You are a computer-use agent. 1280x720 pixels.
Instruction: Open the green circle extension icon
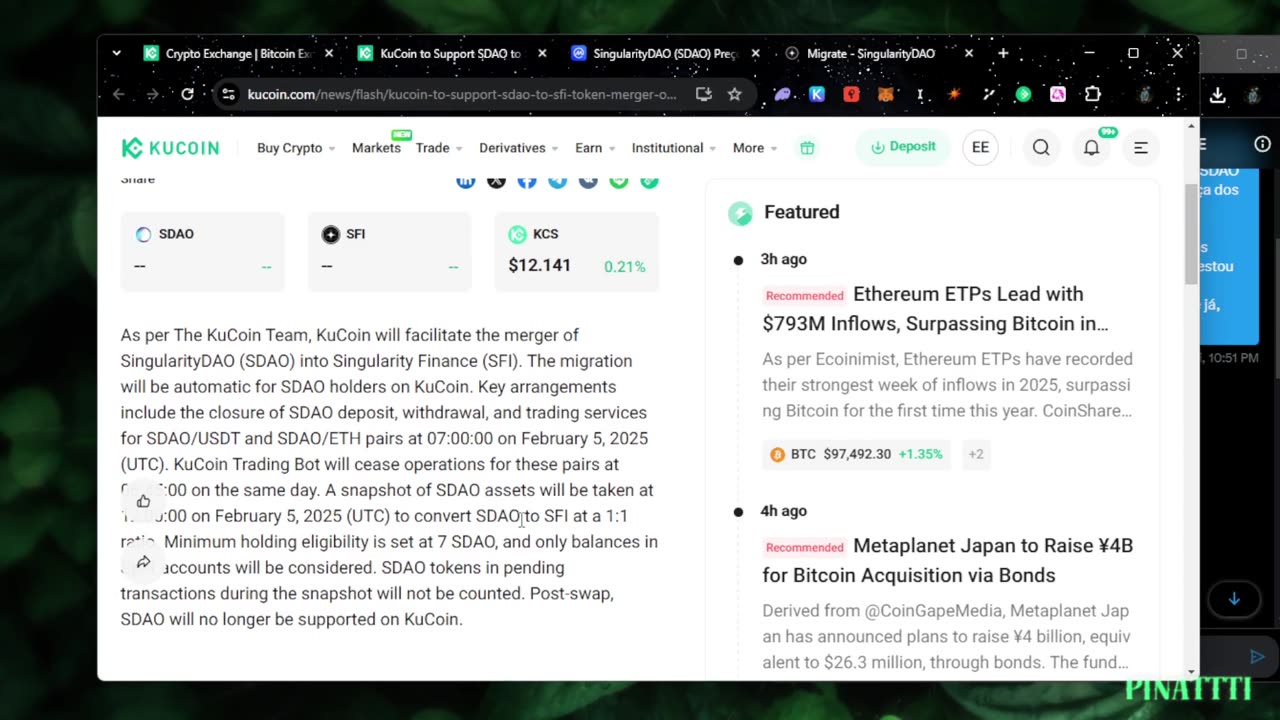coord(1023,94)
